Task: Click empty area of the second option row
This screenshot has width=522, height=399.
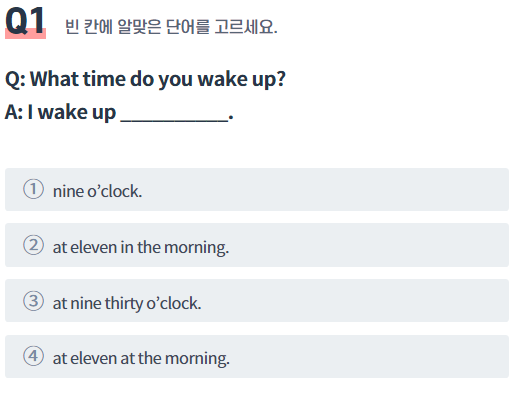Action: (367, 245)
